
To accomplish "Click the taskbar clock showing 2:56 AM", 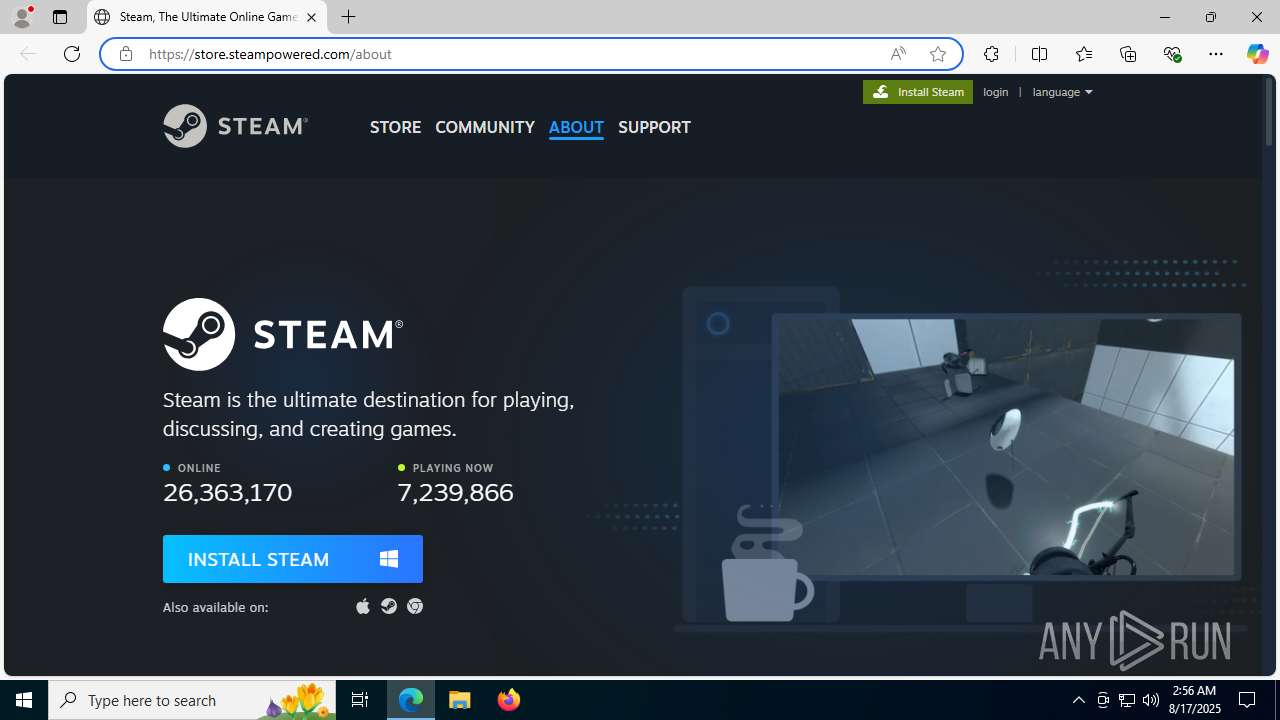I will click(x=1194, y=699).
